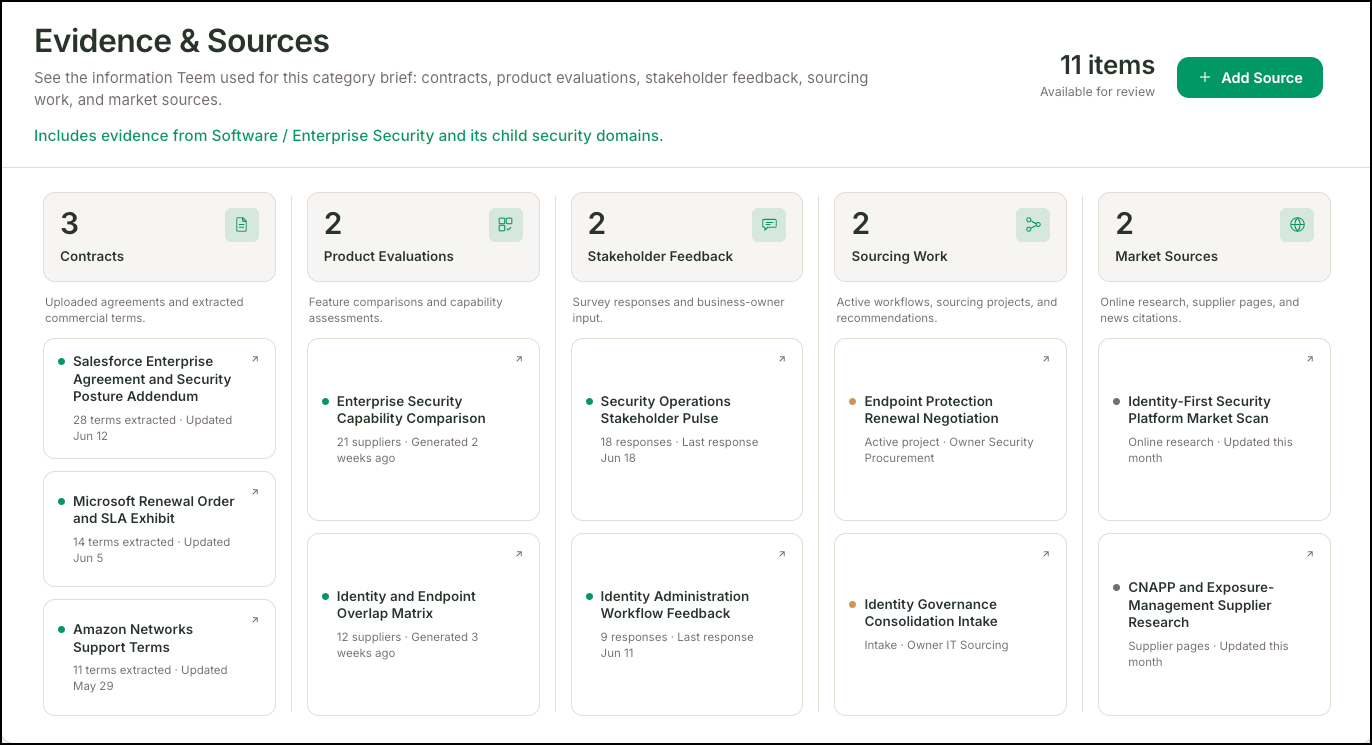Image resolution: width=1372 pixels, height=745 pixels.
Task: Click 'Active project · Owner Security Procurement'
Action: 949,450
